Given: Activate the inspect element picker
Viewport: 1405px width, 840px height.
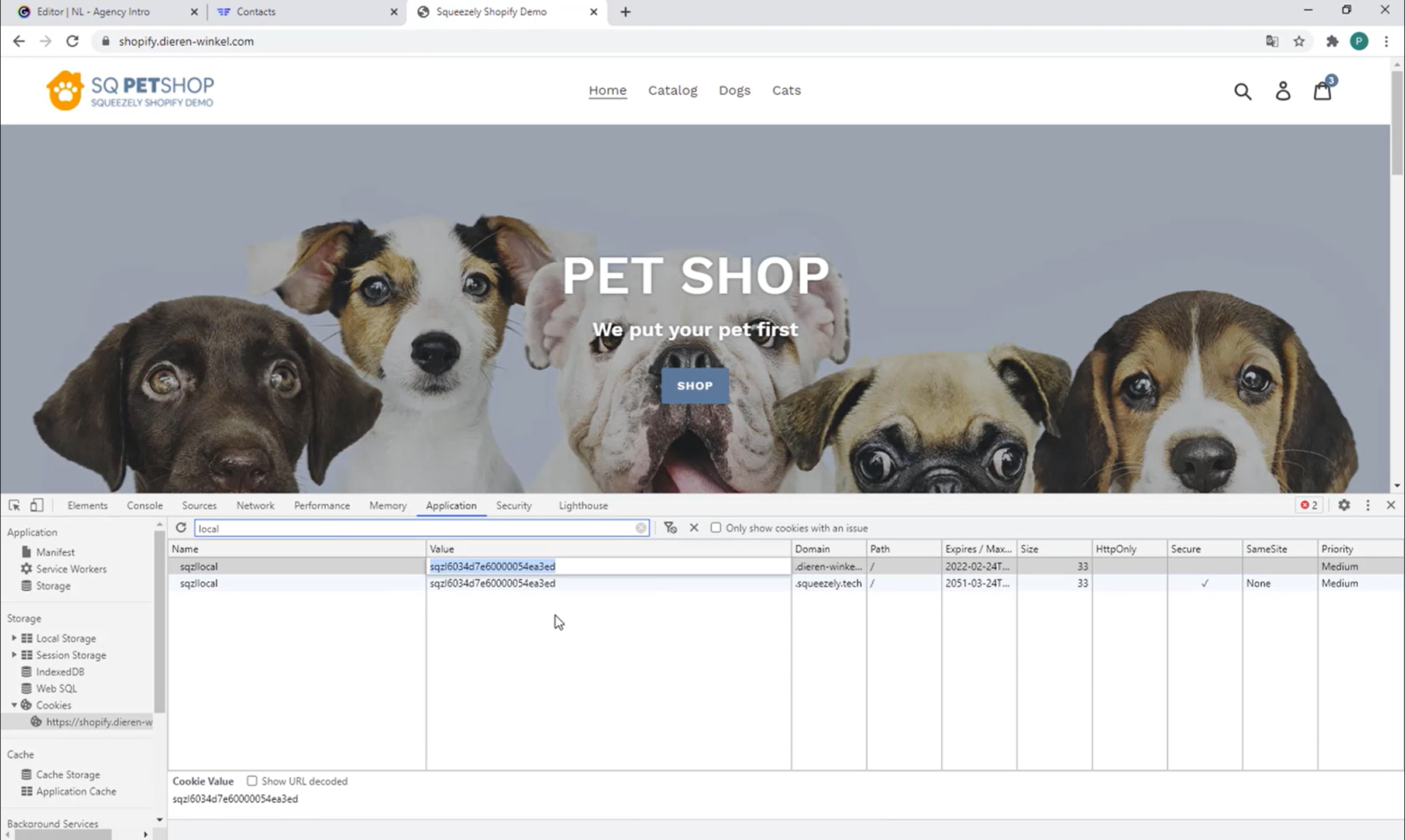Looking at the screenshot, I should [x=15, y=505].
